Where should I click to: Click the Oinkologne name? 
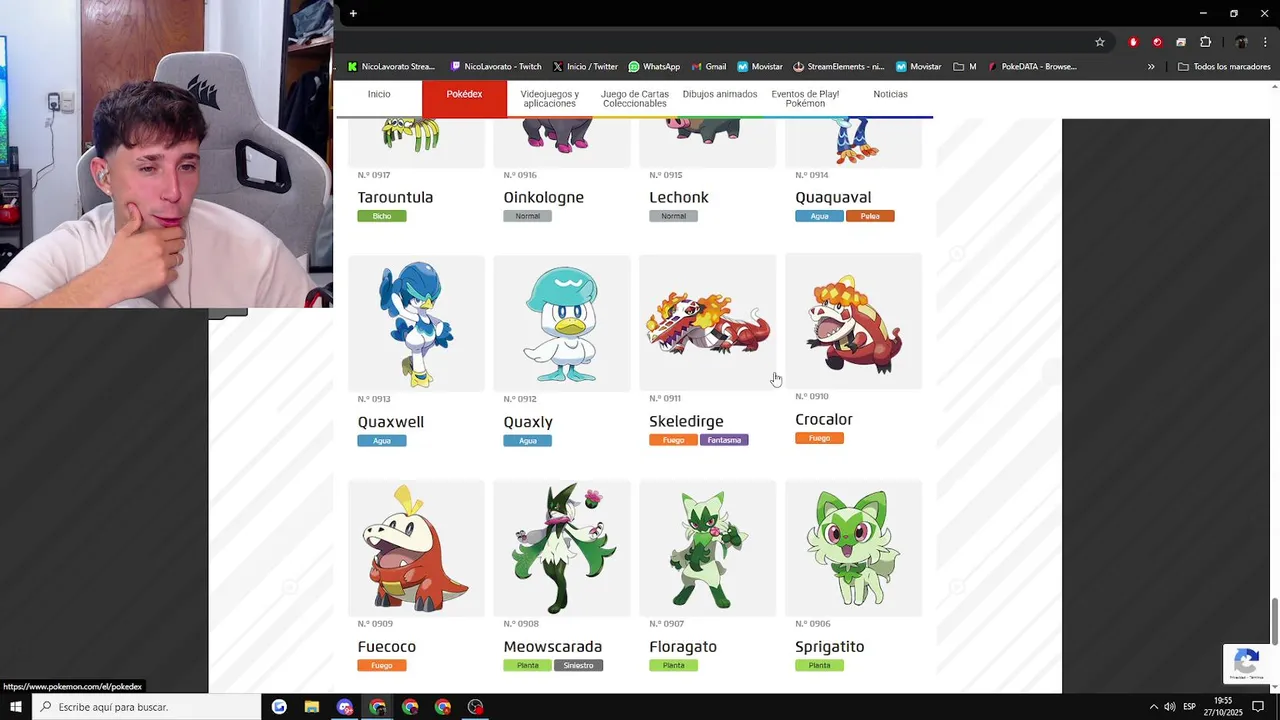543,197
